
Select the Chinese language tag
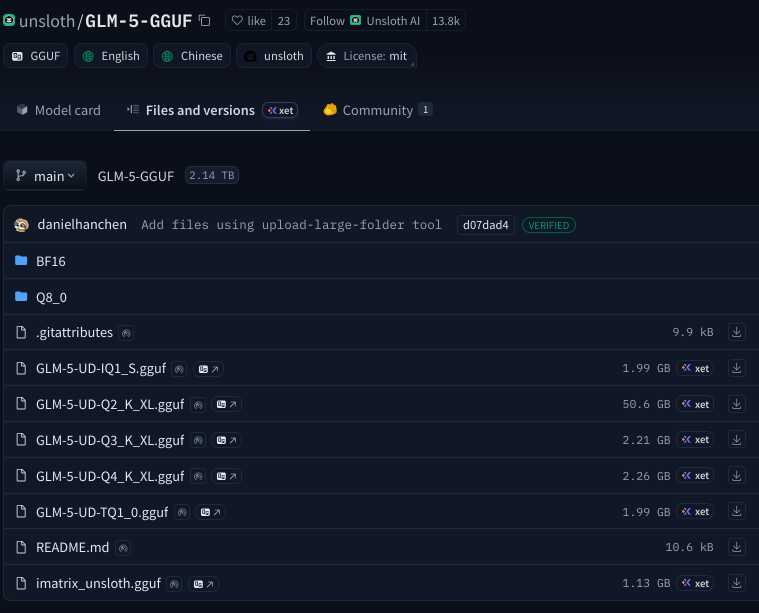[x=192, y=56]
